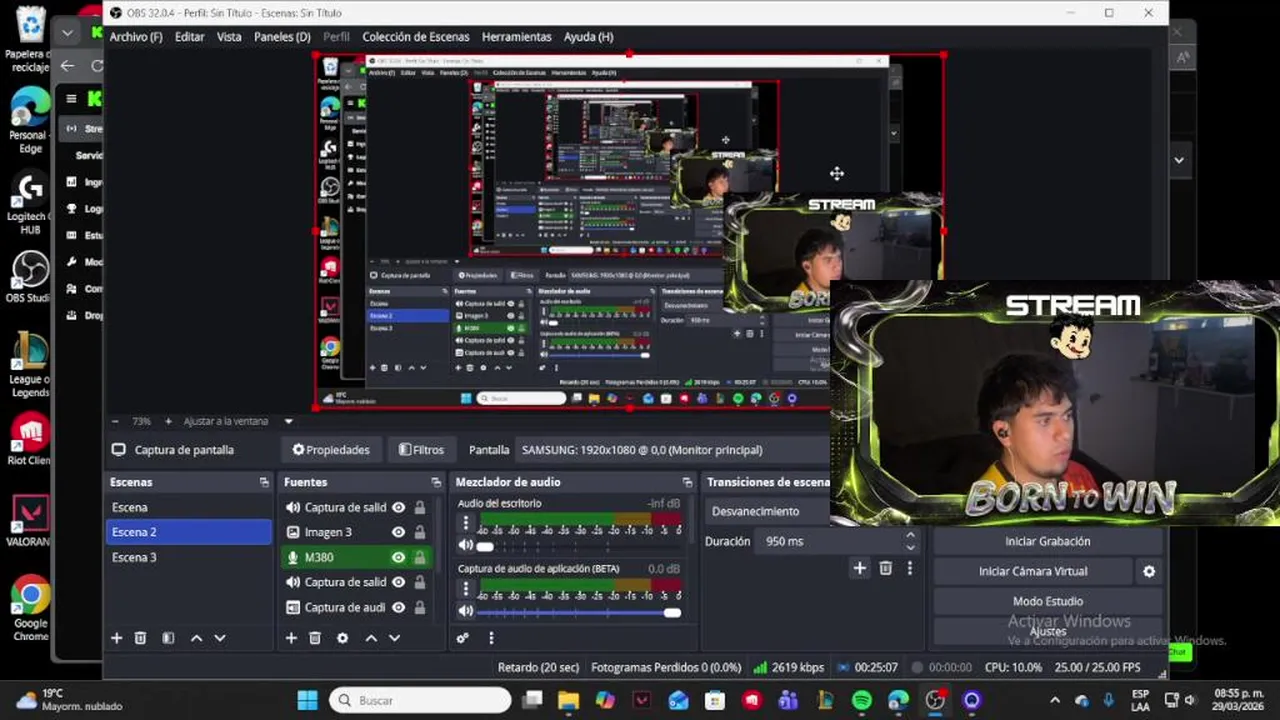Open Pantalla monitor selection dropdown
This screenshot has width=1280, height=720.
coord(672,450)
